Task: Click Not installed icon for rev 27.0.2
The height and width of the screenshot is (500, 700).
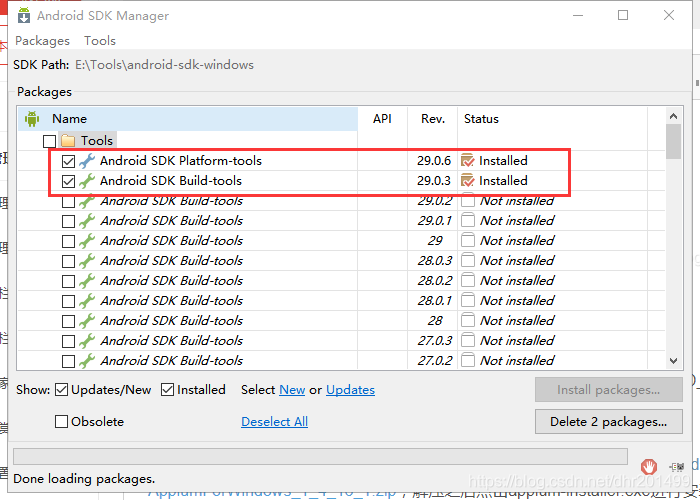Action: point(468,361)
